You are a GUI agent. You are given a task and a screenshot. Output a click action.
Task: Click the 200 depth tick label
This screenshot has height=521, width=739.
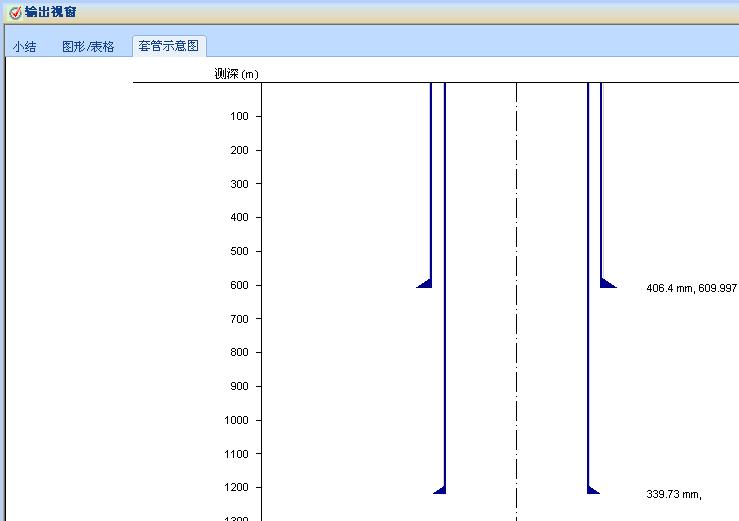pos(239,150)
